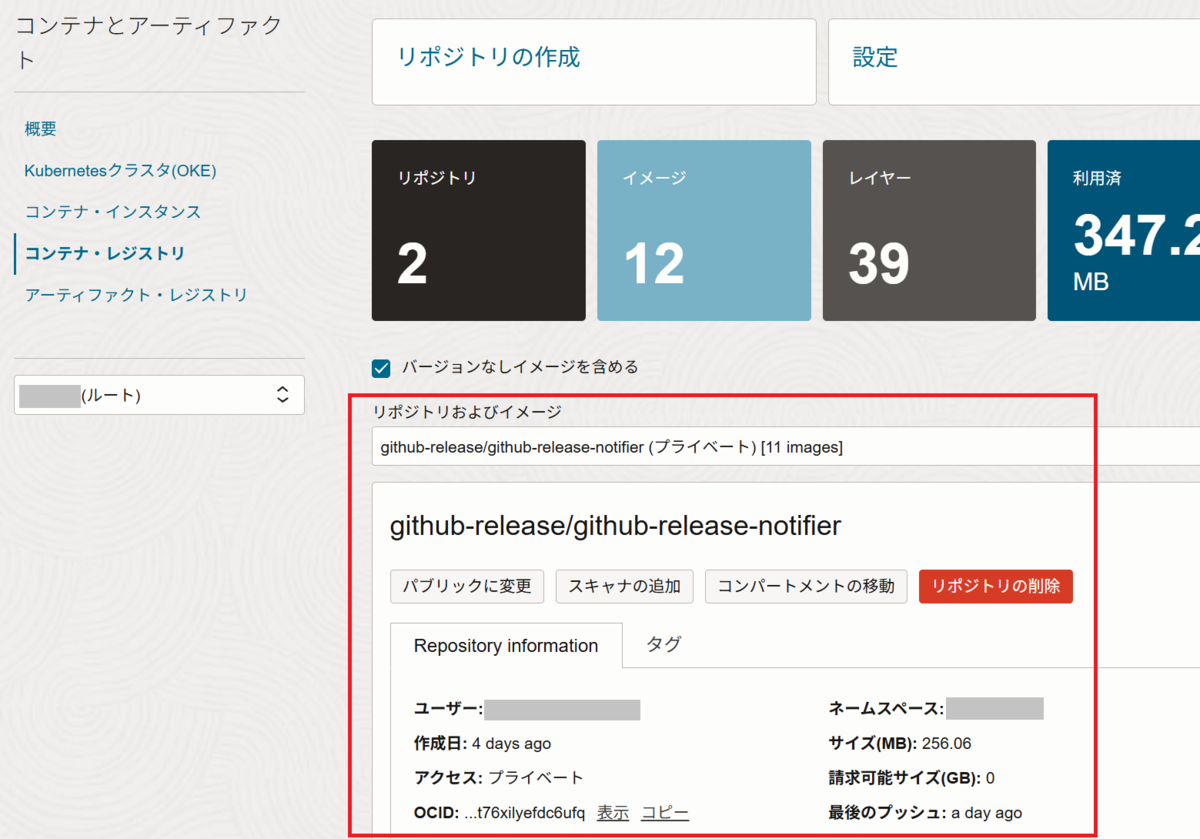The image size is (1200, 839).
Task: Uncheck バージョンなしイメージを含める checkbox
Action: (381, 368)
